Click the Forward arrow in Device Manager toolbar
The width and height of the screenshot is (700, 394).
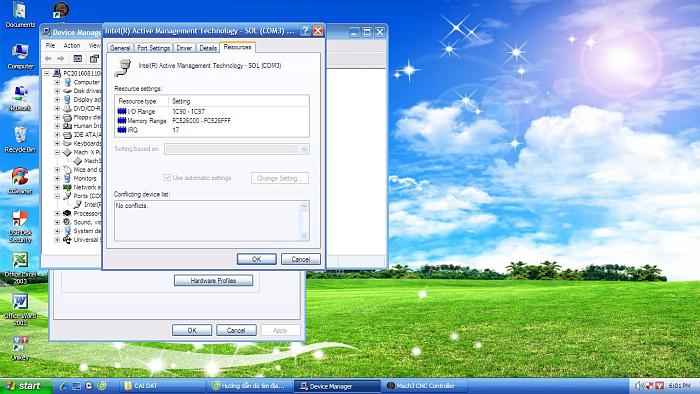pyautogui.click(x=61, y=58)
